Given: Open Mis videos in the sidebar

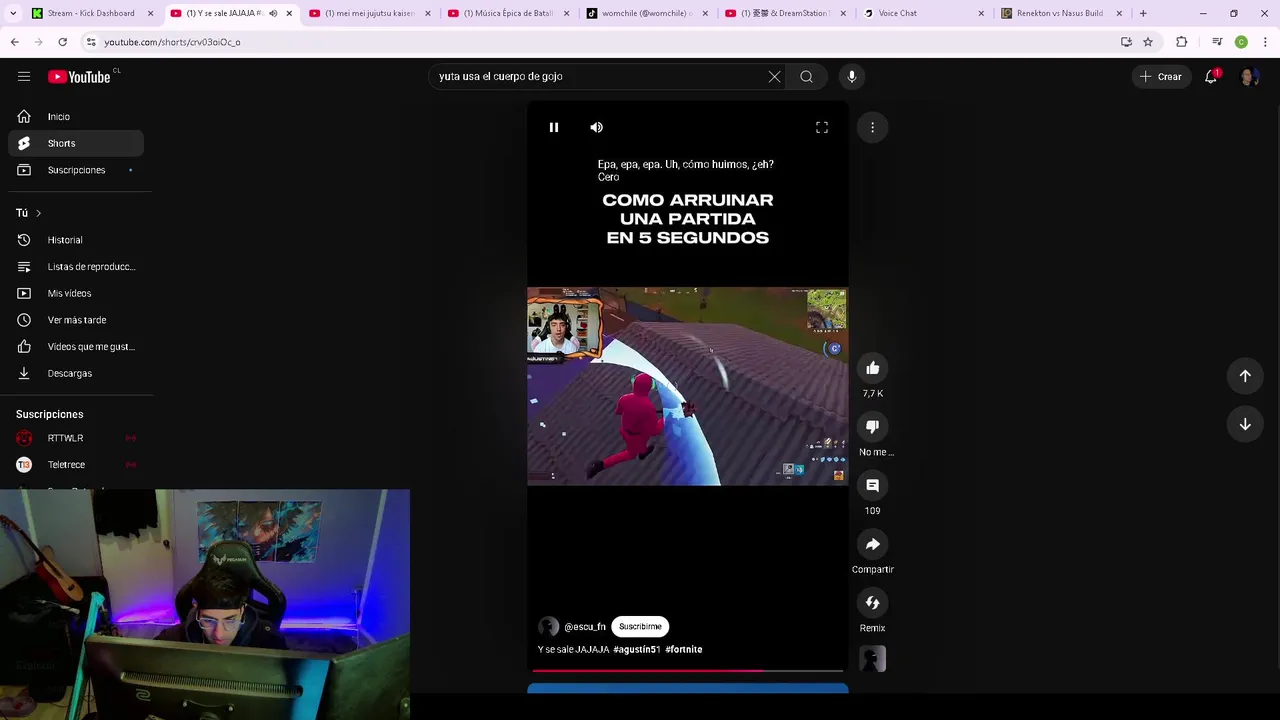Looking at the screenshot, I should 76,293.
